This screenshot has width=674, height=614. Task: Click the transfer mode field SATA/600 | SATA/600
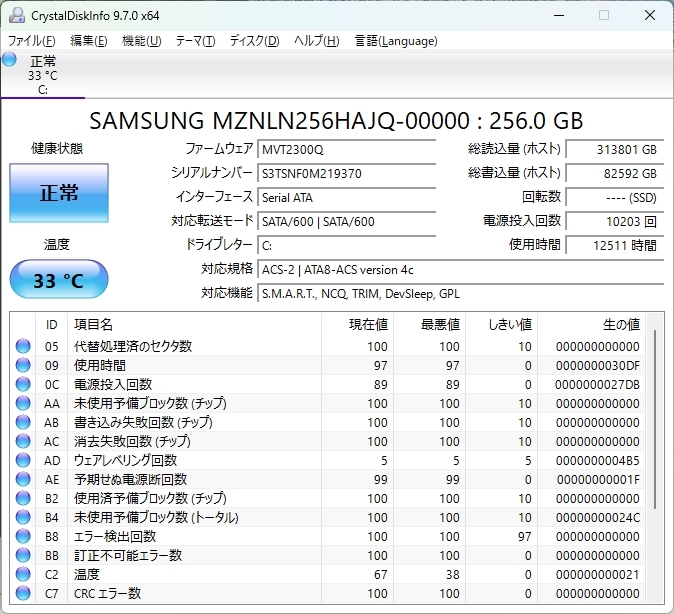346,222
